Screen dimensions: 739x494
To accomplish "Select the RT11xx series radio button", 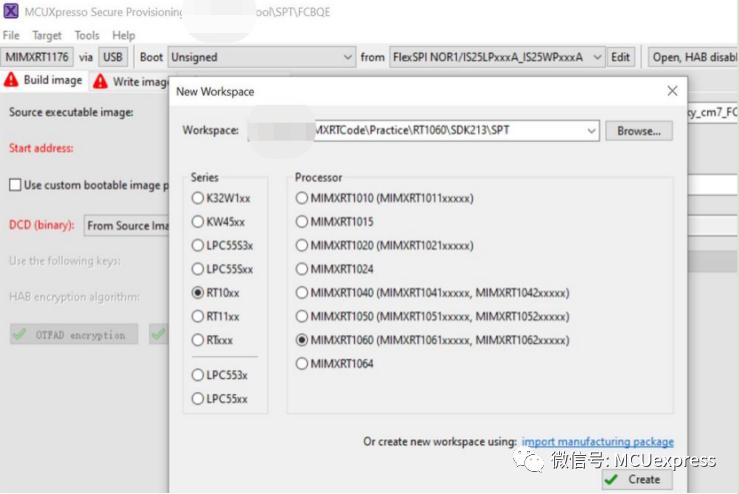I will click(x=197, y=316).
